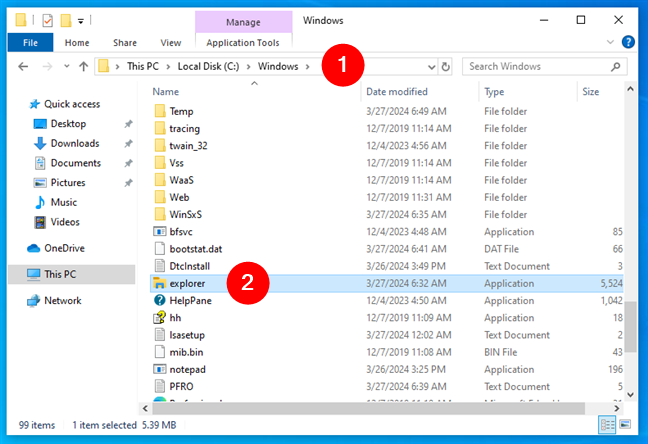The height and width of the screenshot is (444, 648).
Task: Switch to the Home ribbon tab
Action: 77,43
